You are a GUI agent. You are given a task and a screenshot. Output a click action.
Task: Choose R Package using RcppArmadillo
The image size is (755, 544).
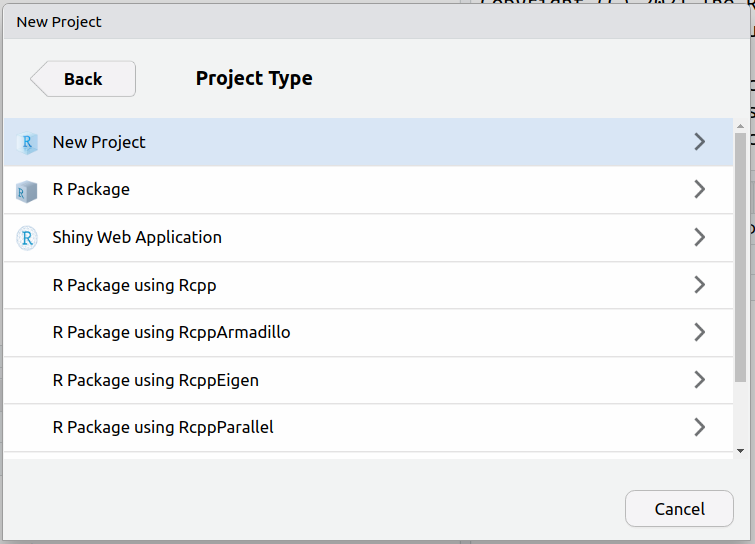171,332
